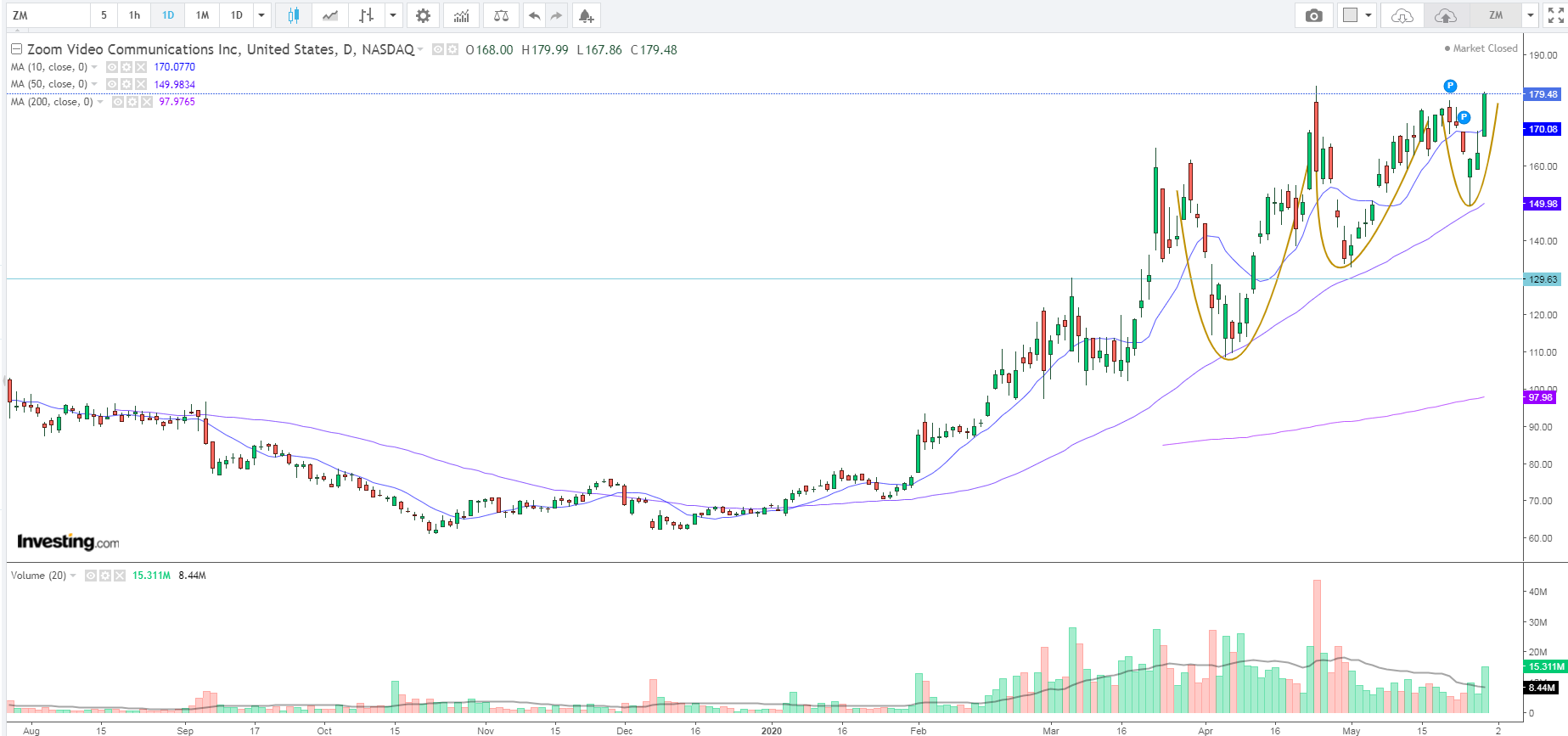Viewport: 1568px width, 736px height.
Task: Open settings for MA 10 indicator
Action: point(126,67)
